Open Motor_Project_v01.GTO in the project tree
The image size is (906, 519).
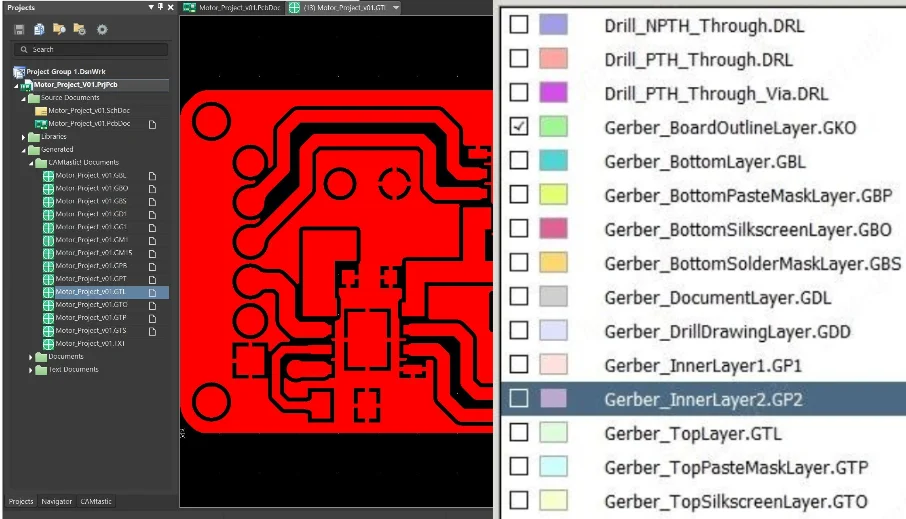pos(92,305)
